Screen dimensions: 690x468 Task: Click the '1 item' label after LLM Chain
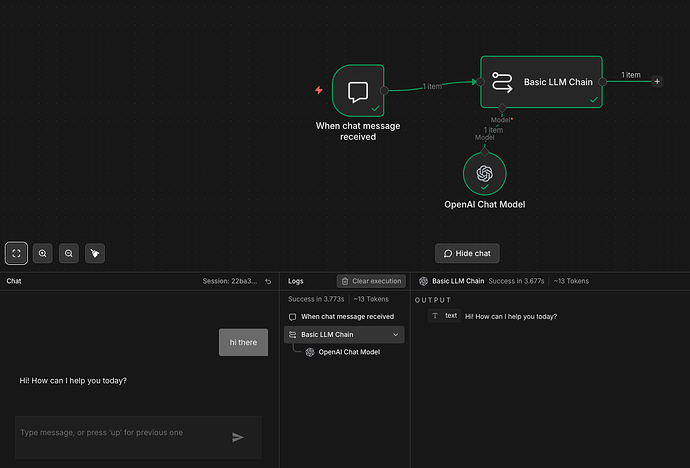[x=631, y=75]
